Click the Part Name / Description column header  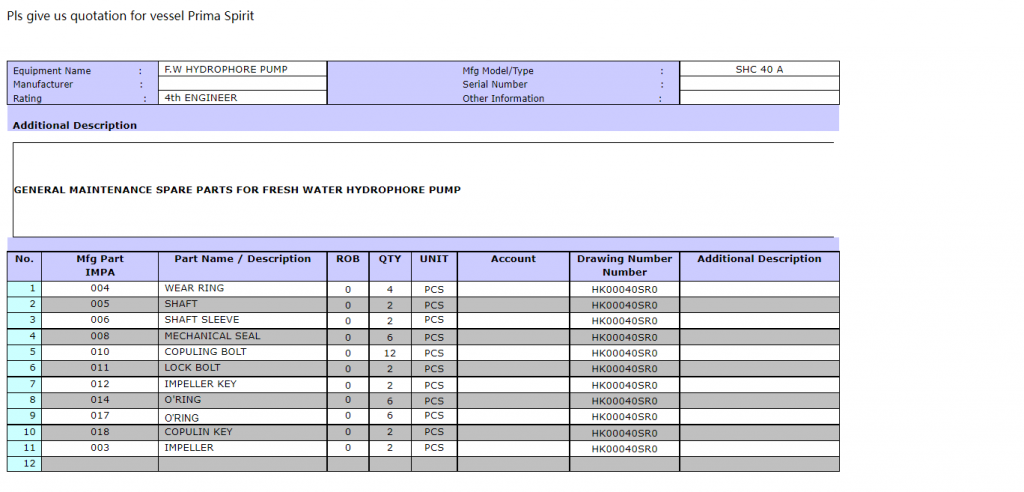(243, 259)
